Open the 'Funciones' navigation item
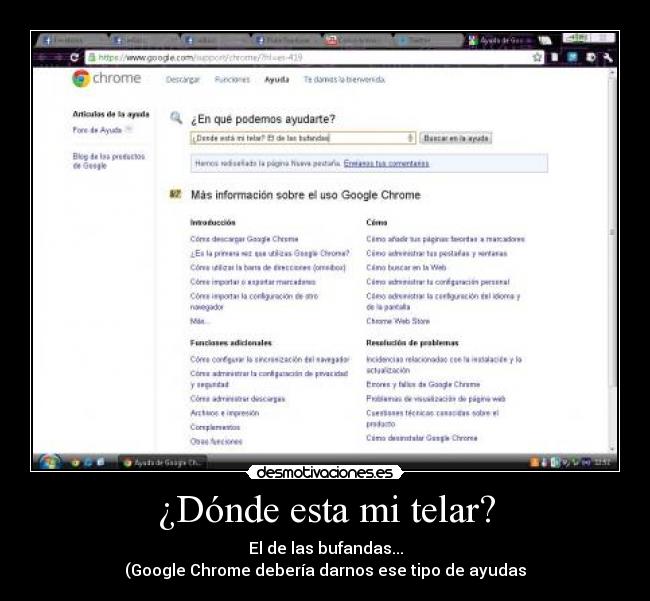650x601 pixels. tap(232, 80)
